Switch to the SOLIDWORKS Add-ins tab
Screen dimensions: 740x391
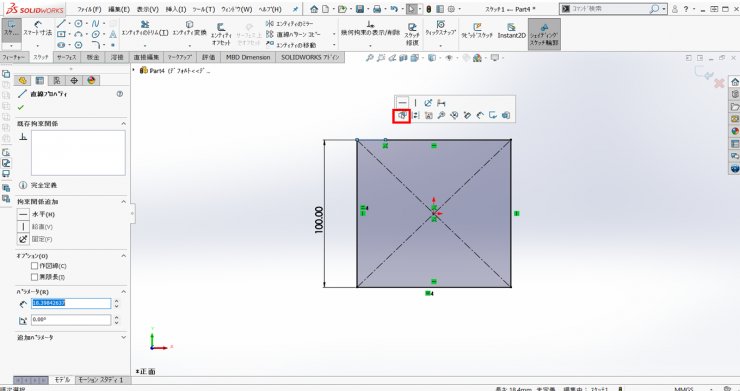click(x=310, y=58)
